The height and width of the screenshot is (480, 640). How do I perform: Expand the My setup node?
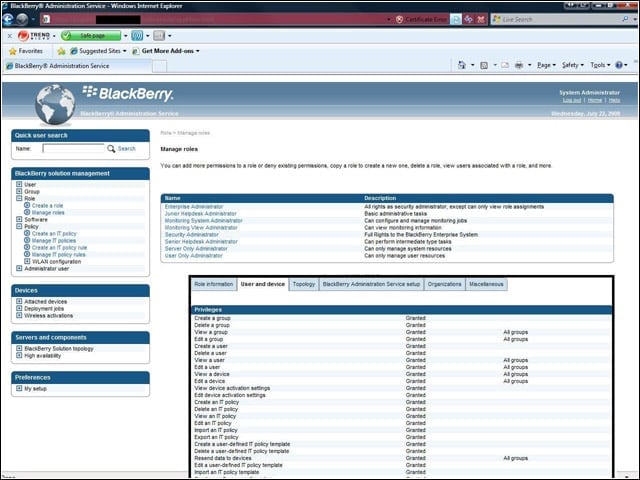19,388
